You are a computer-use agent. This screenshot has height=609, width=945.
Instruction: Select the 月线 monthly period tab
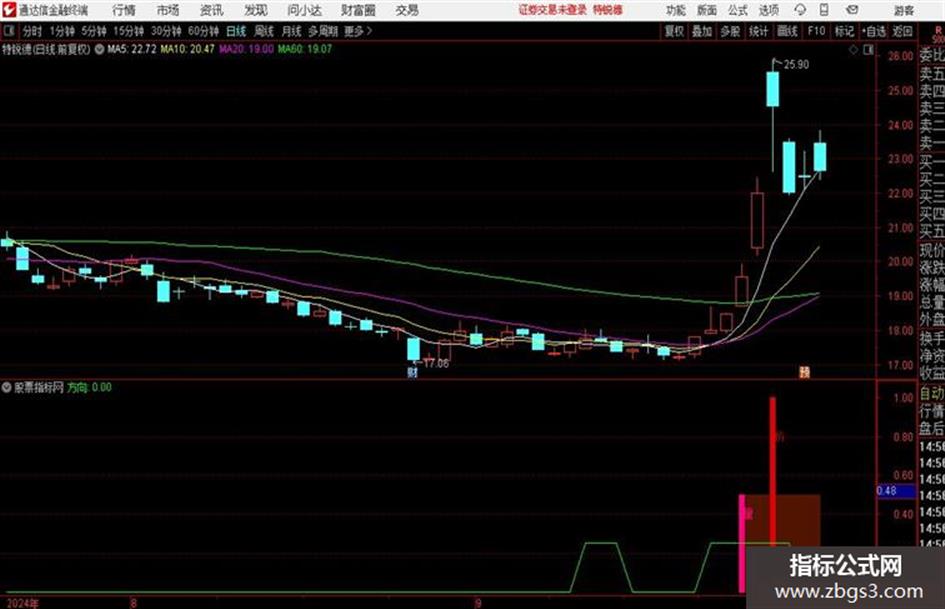pyautogui.click(x=292, y=31)
